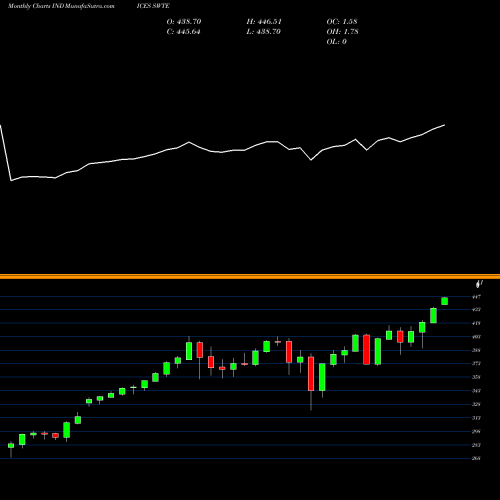Click the 'OL: 0' reading
The width and height of the screenshot is (500, 500).
[x=336, y=42]
